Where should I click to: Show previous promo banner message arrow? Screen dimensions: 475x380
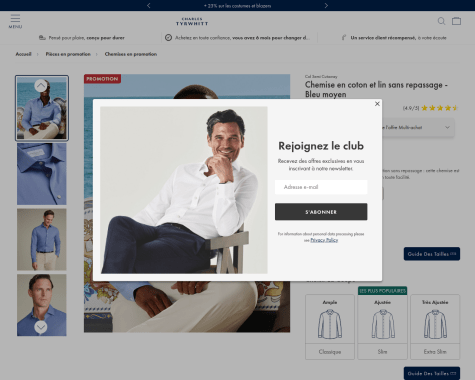tap(149, 5)
